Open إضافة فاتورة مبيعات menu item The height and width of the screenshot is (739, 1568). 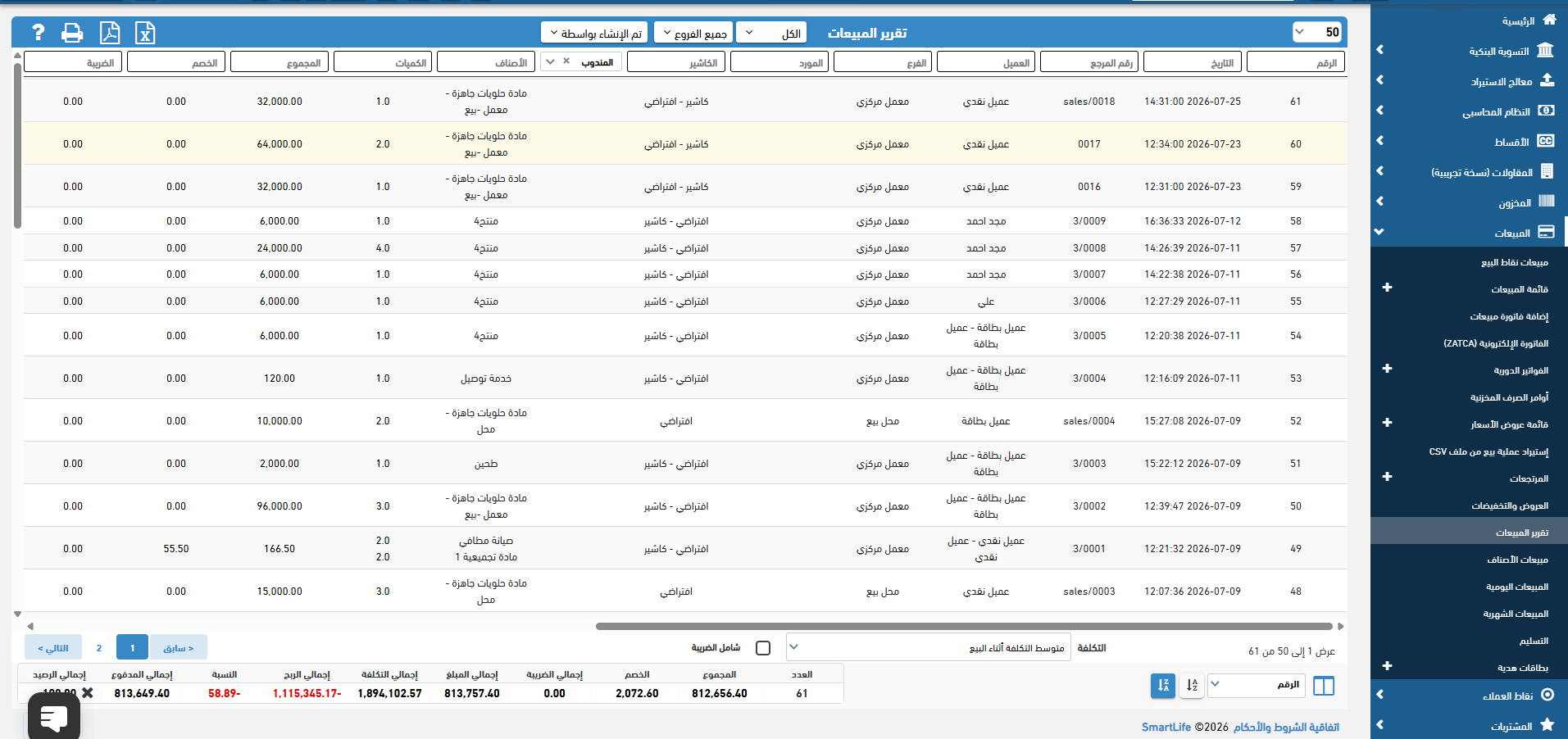point(1509,316)
